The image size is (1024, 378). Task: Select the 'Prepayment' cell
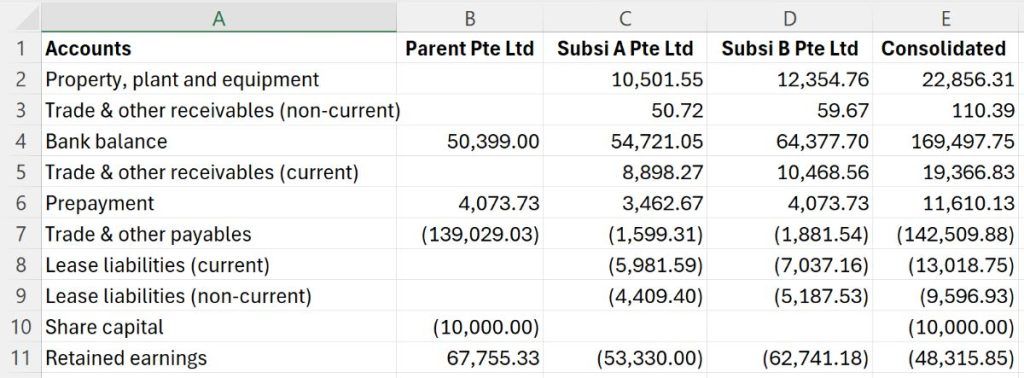(219, 203)
